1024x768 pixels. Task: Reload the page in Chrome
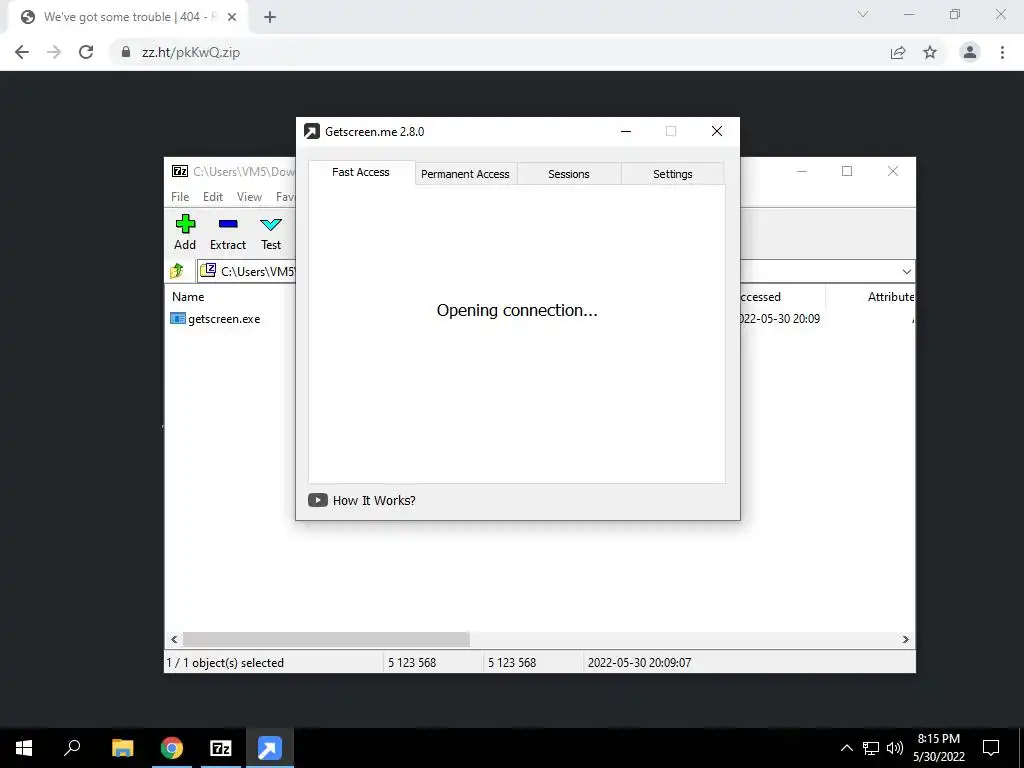coord(86,52)
